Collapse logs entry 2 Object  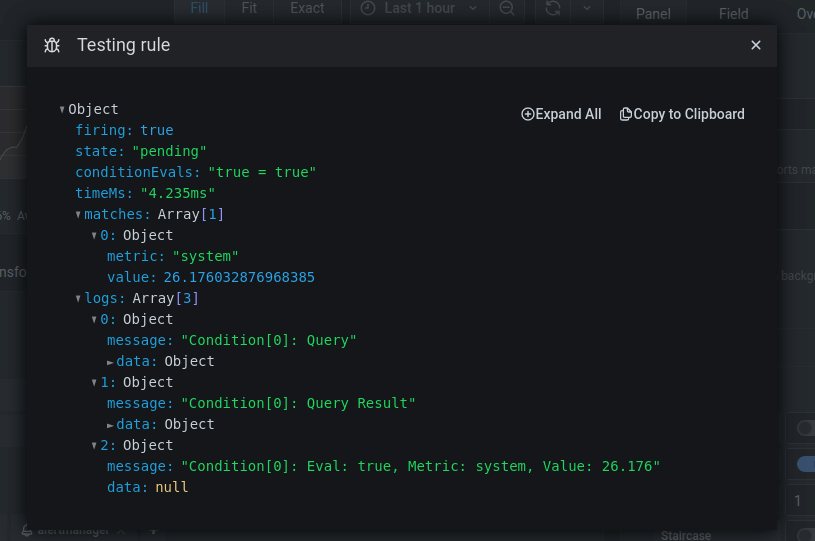pos(94,446)
